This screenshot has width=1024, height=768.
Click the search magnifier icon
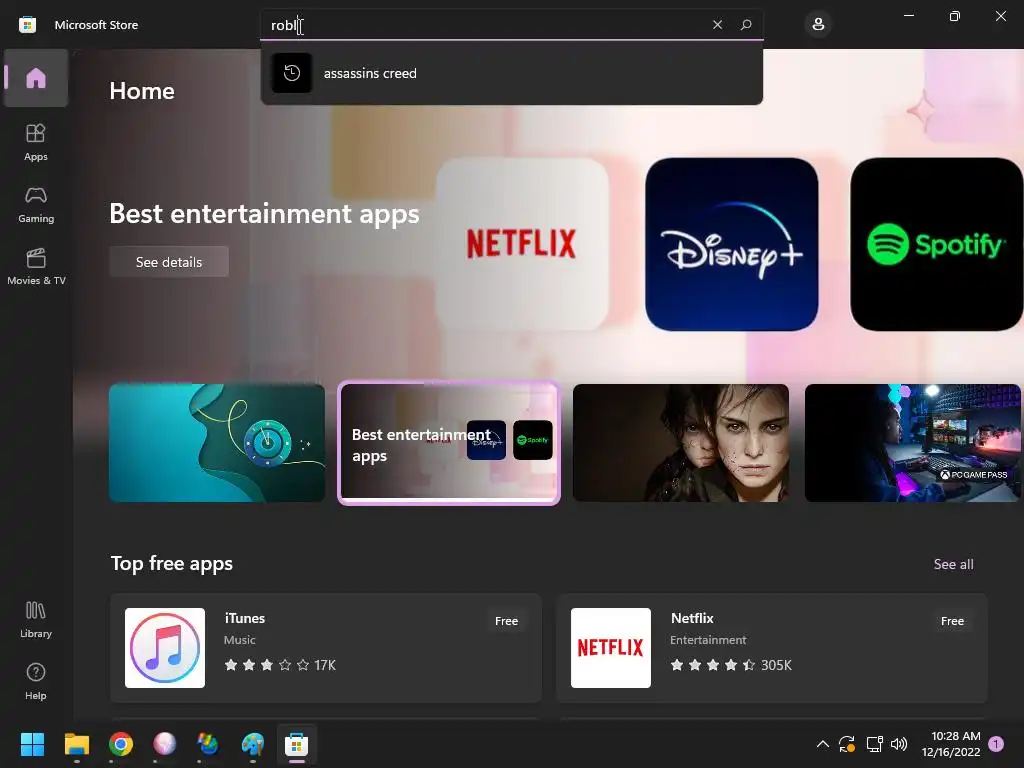[746, 25]
